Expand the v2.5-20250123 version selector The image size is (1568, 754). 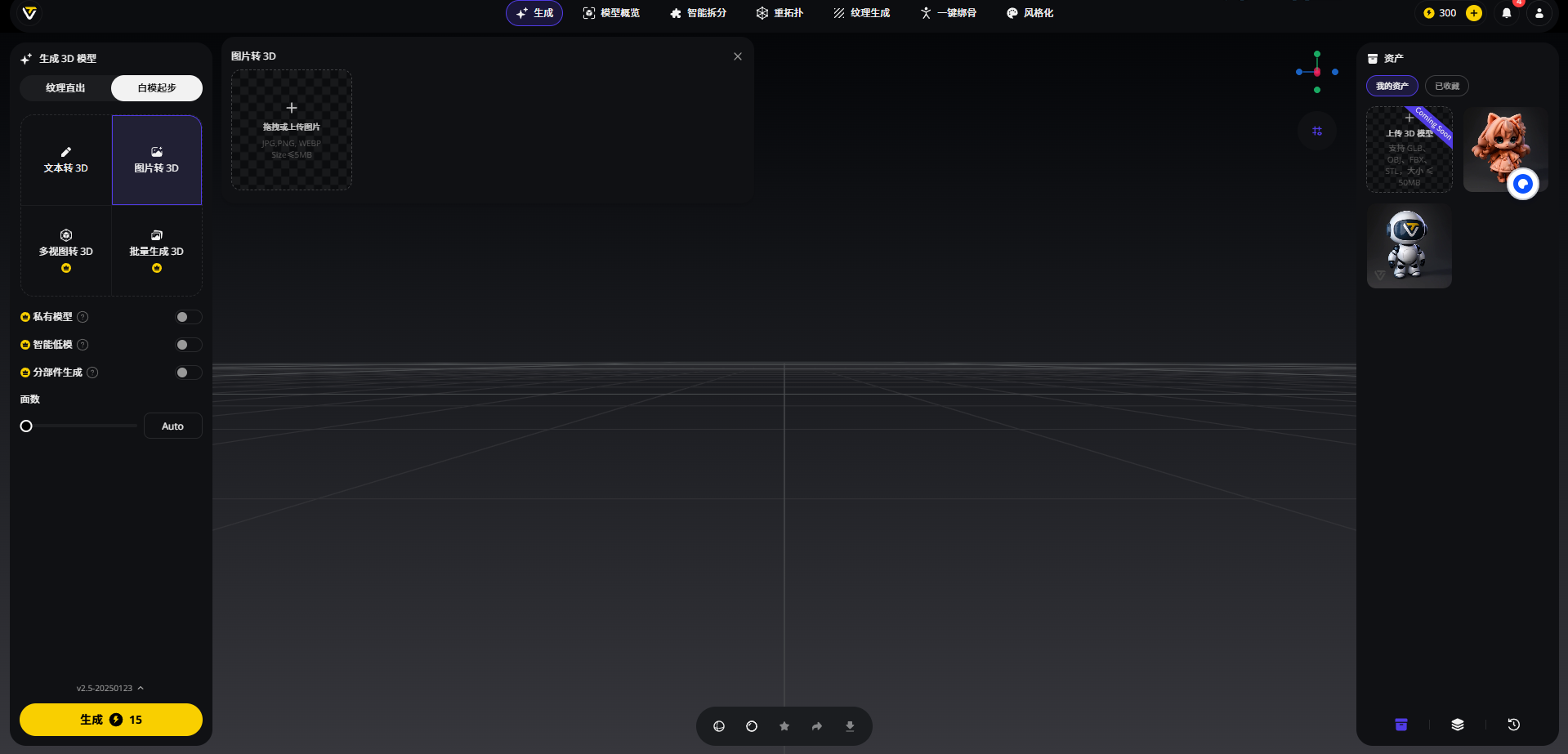110,688
